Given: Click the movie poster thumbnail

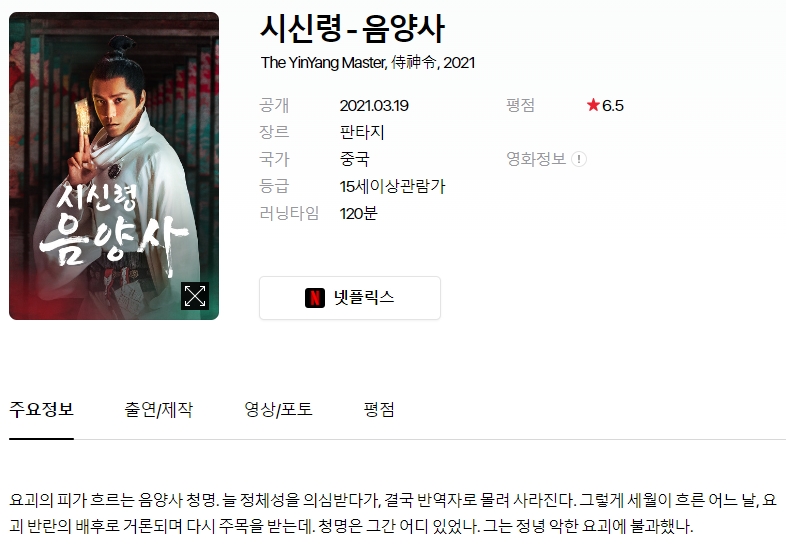Looking at the screenshot, I should 114,166.
